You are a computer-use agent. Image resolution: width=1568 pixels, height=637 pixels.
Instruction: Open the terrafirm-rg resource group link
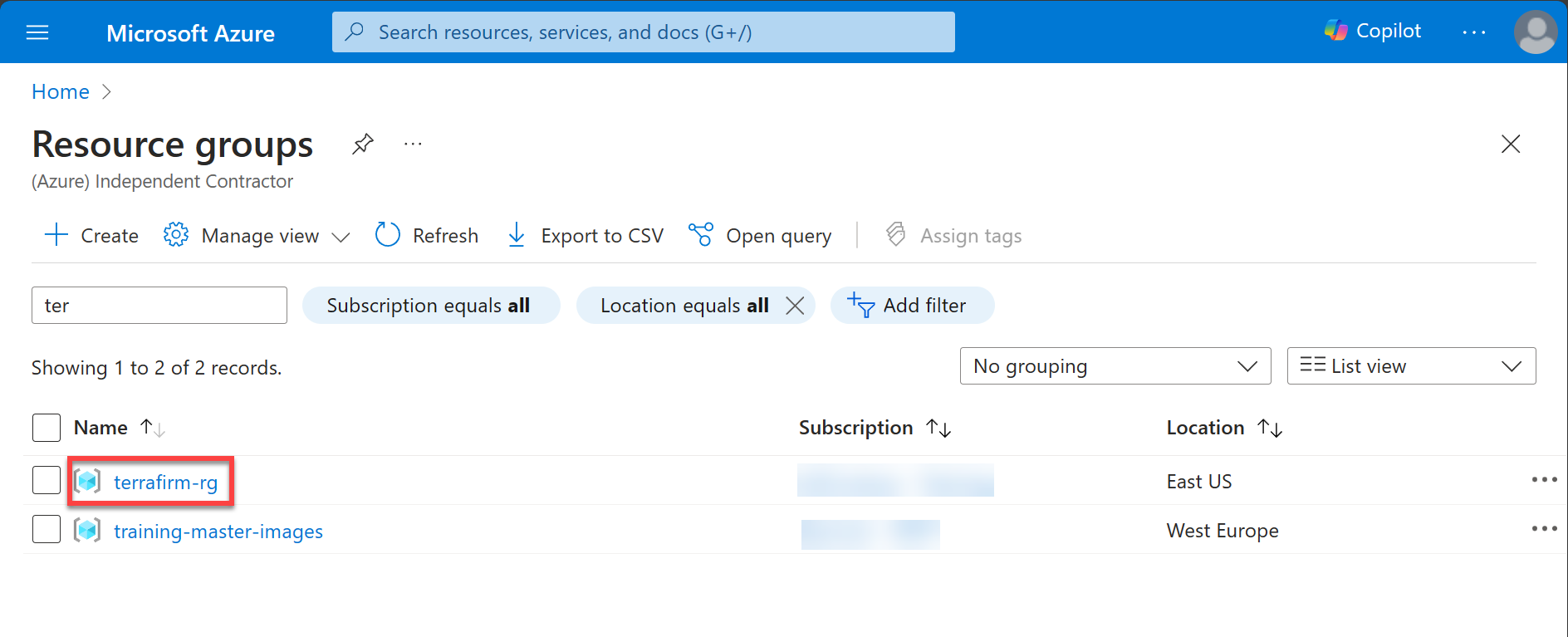point(165,482)
